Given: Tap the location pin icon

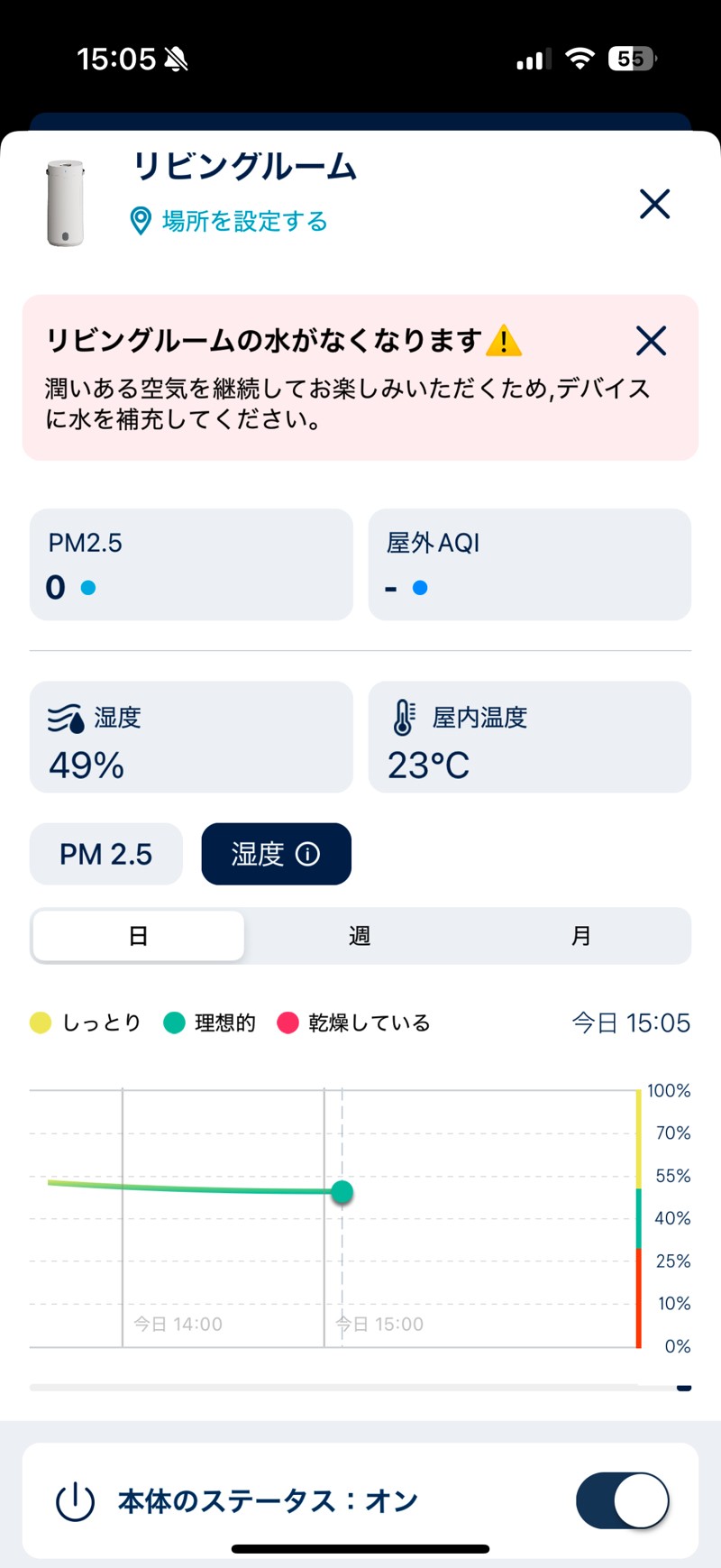Looking at the screenshot, I should 141,221.
